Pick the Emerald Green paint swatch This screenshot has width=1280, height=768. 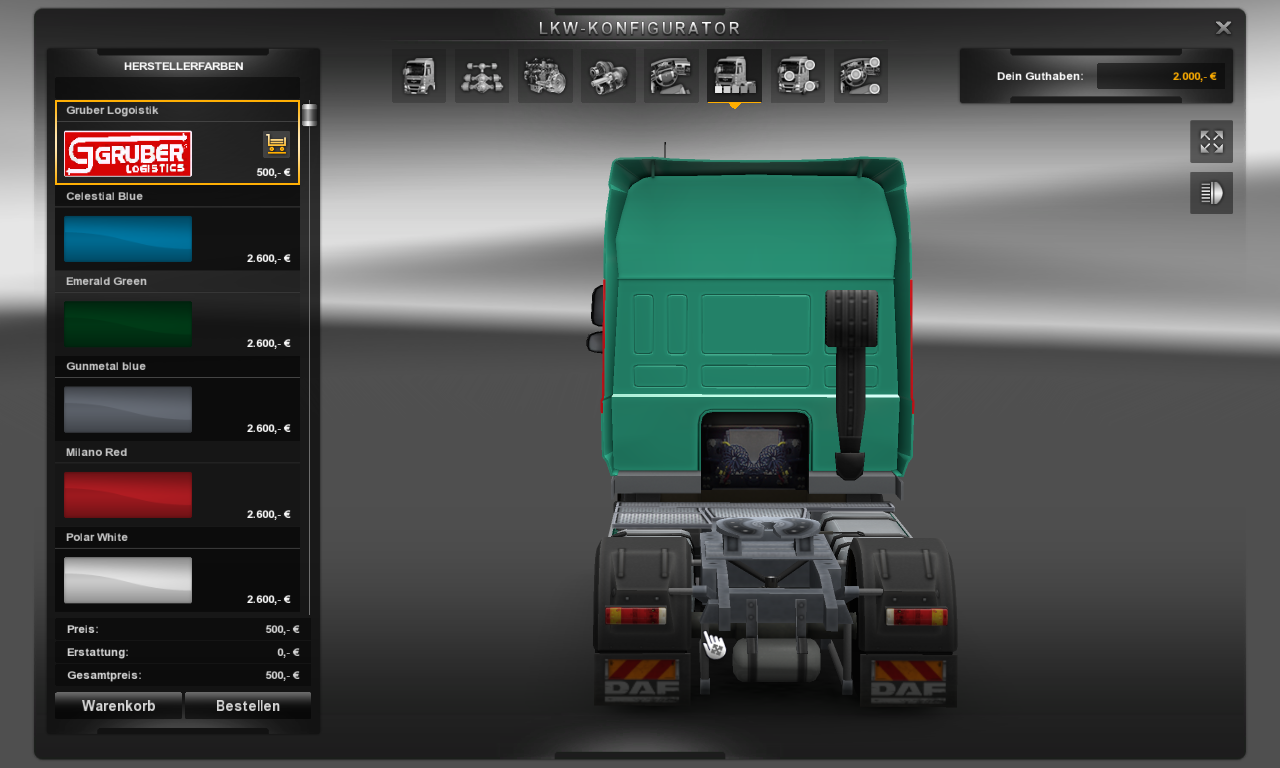coord(128,324)
